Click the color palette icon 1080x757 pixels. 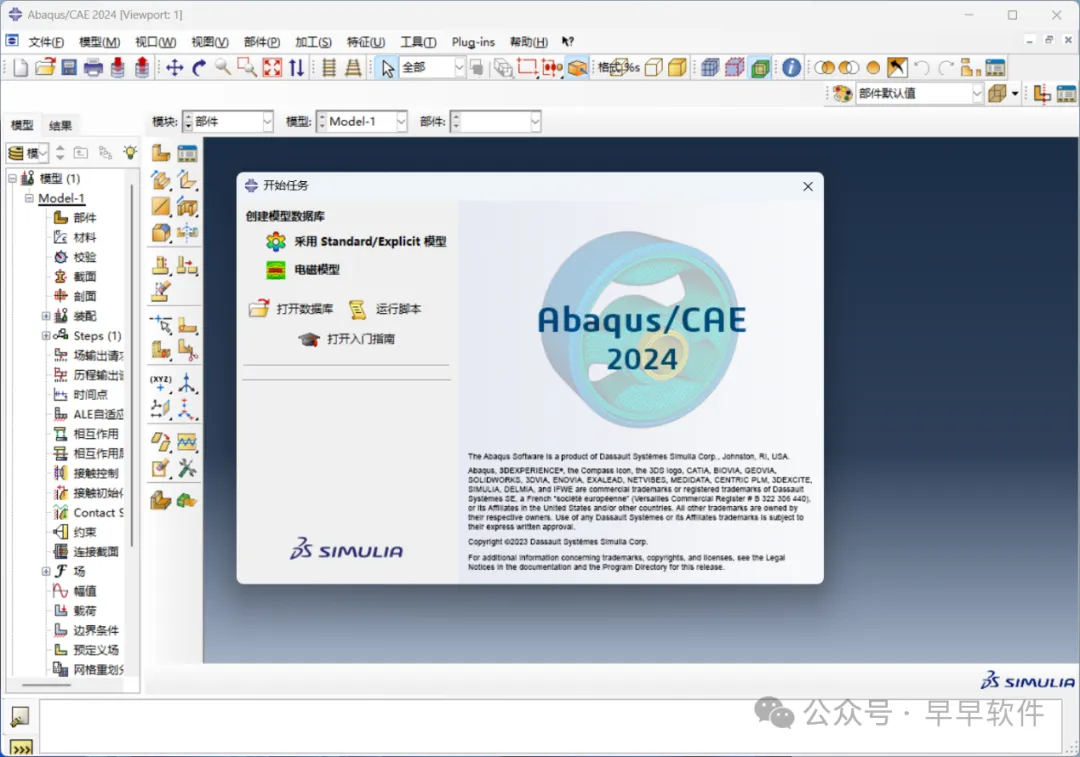(x=842, y=93)
